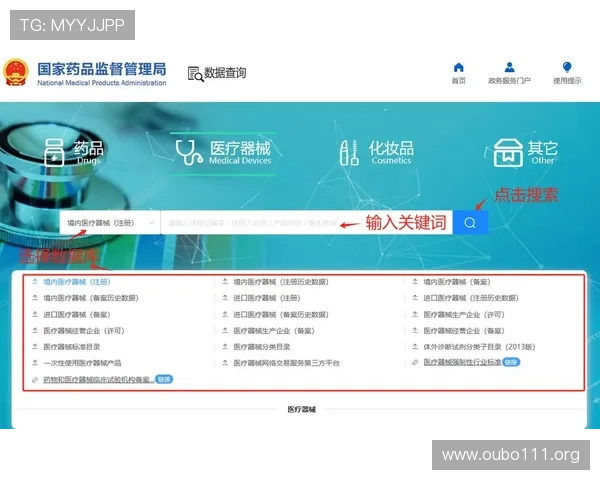Click the National Medical Products Administration text
This screenshot has height=480, width=600.
[x=102, y=83]
